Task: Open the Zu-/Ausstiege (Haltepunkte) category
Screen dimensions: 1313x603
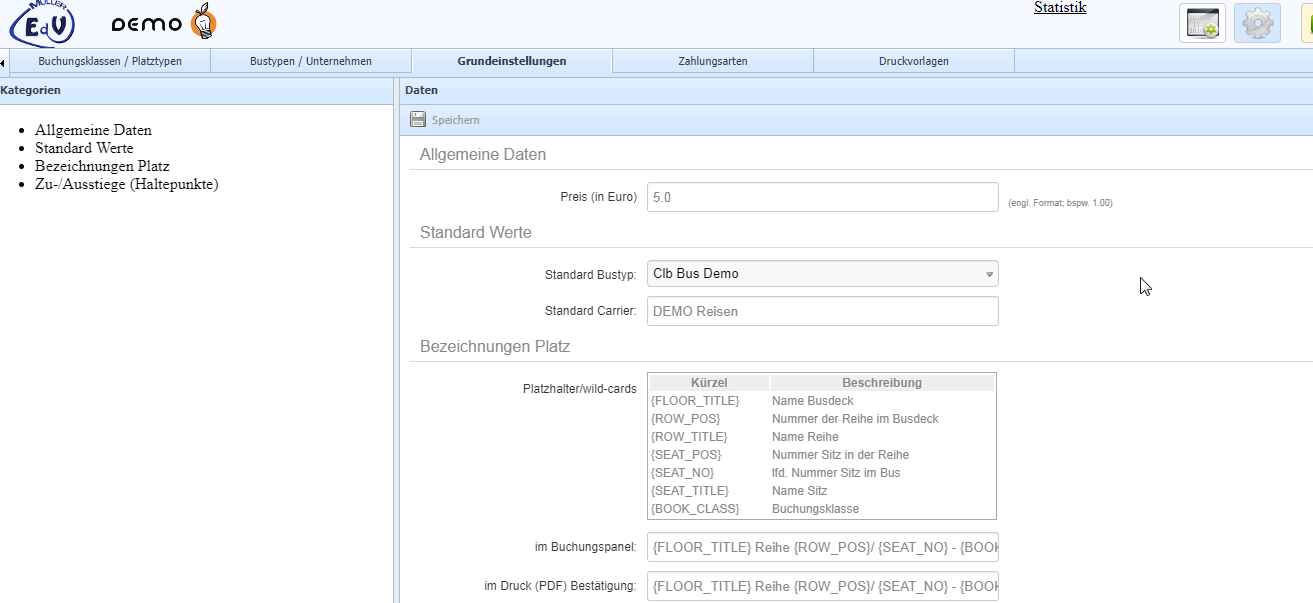Action: pos(126,184)
